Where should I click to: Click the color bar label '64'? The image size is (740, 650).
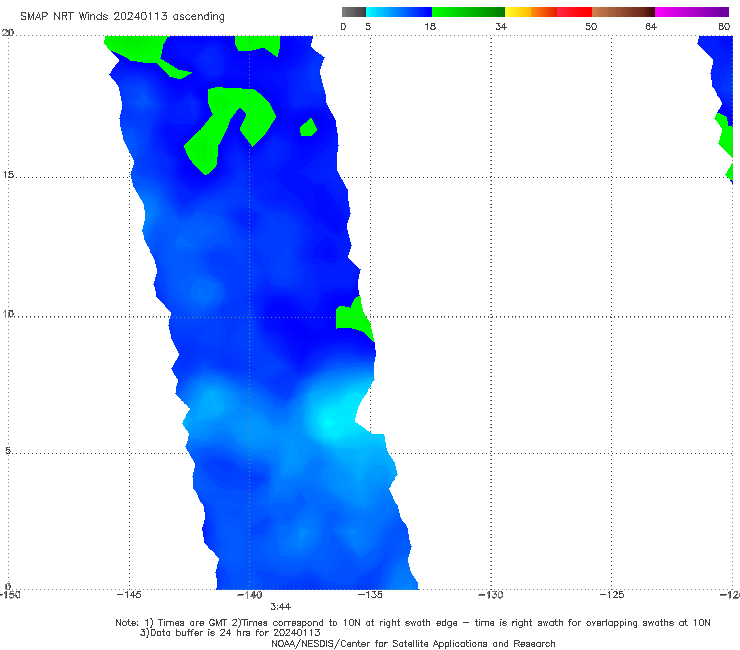(651, 26)
